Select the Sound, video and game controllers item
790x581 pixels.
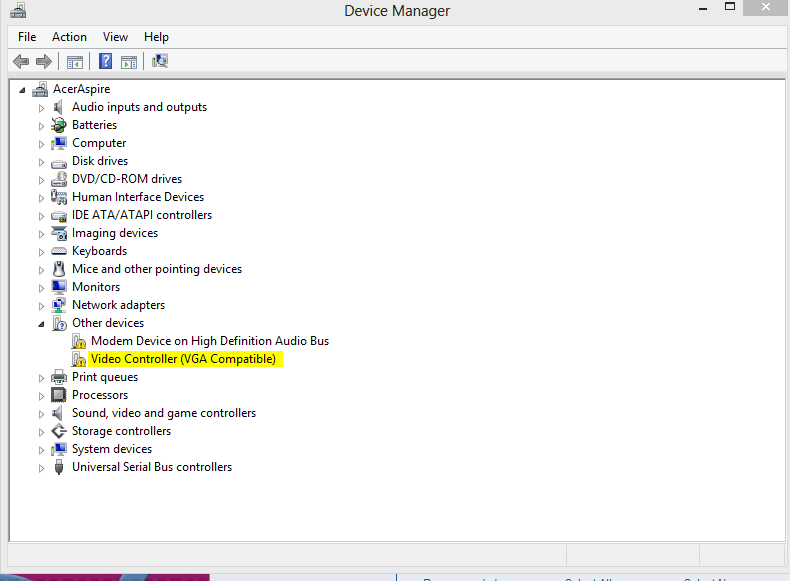coord(163,413)
